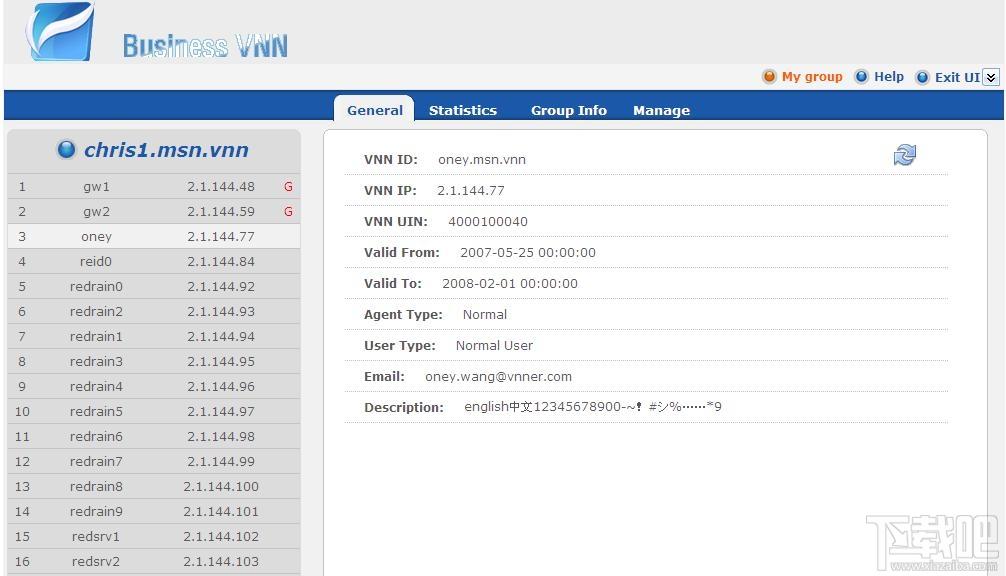Click the refresh icon in the General panel

coord(905,155)
